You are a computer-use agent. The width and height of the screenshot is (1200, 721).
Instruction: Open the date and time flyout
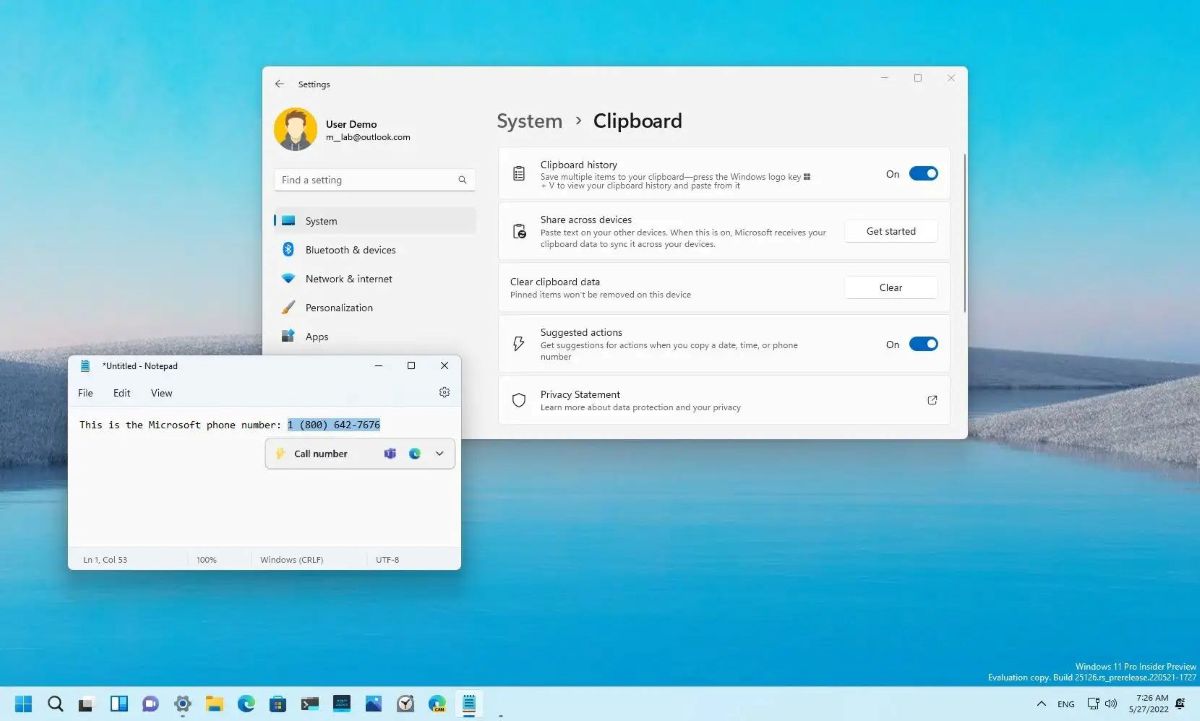pyautogui.click(x=1148, y=704)
